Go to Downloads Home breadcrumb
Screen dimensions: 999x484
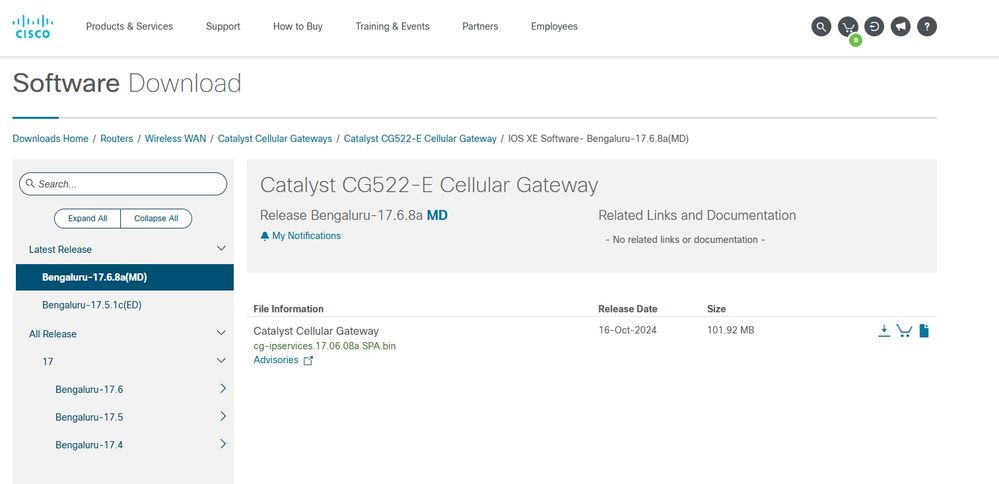[50, 139]
